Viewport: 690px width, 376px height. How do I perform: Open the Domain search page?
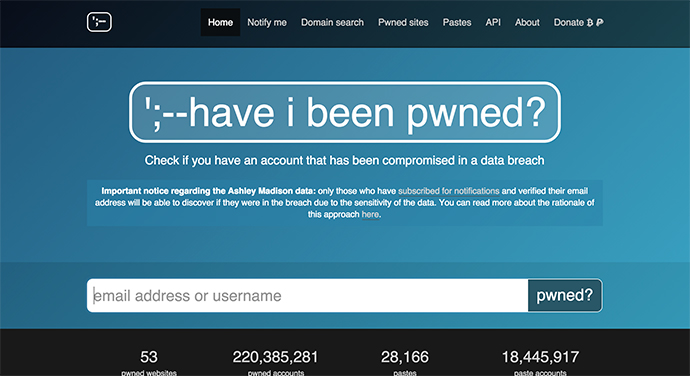tap(332, 22)
